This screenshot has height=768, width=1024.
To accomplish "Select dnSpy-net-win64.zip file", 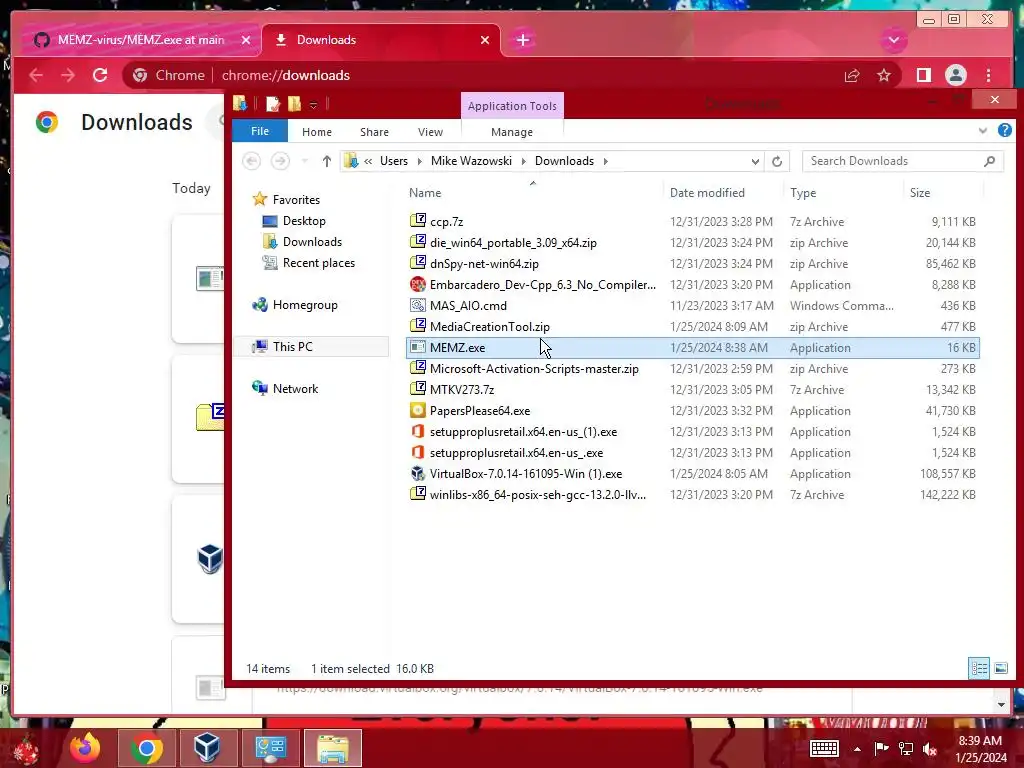I will [x=692, y=264].
